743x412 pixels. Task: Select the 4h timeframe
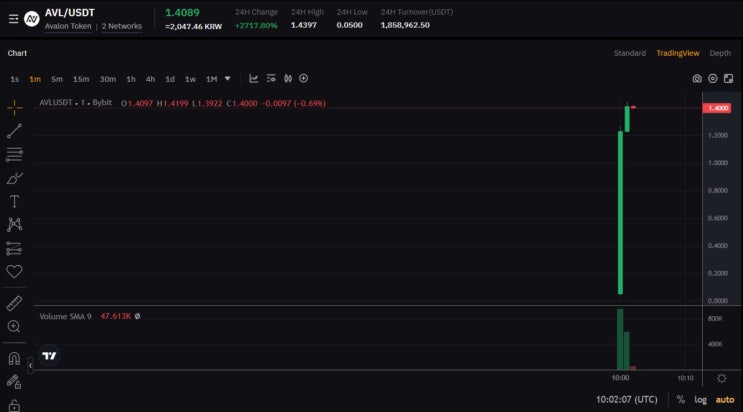coord(150,79)
